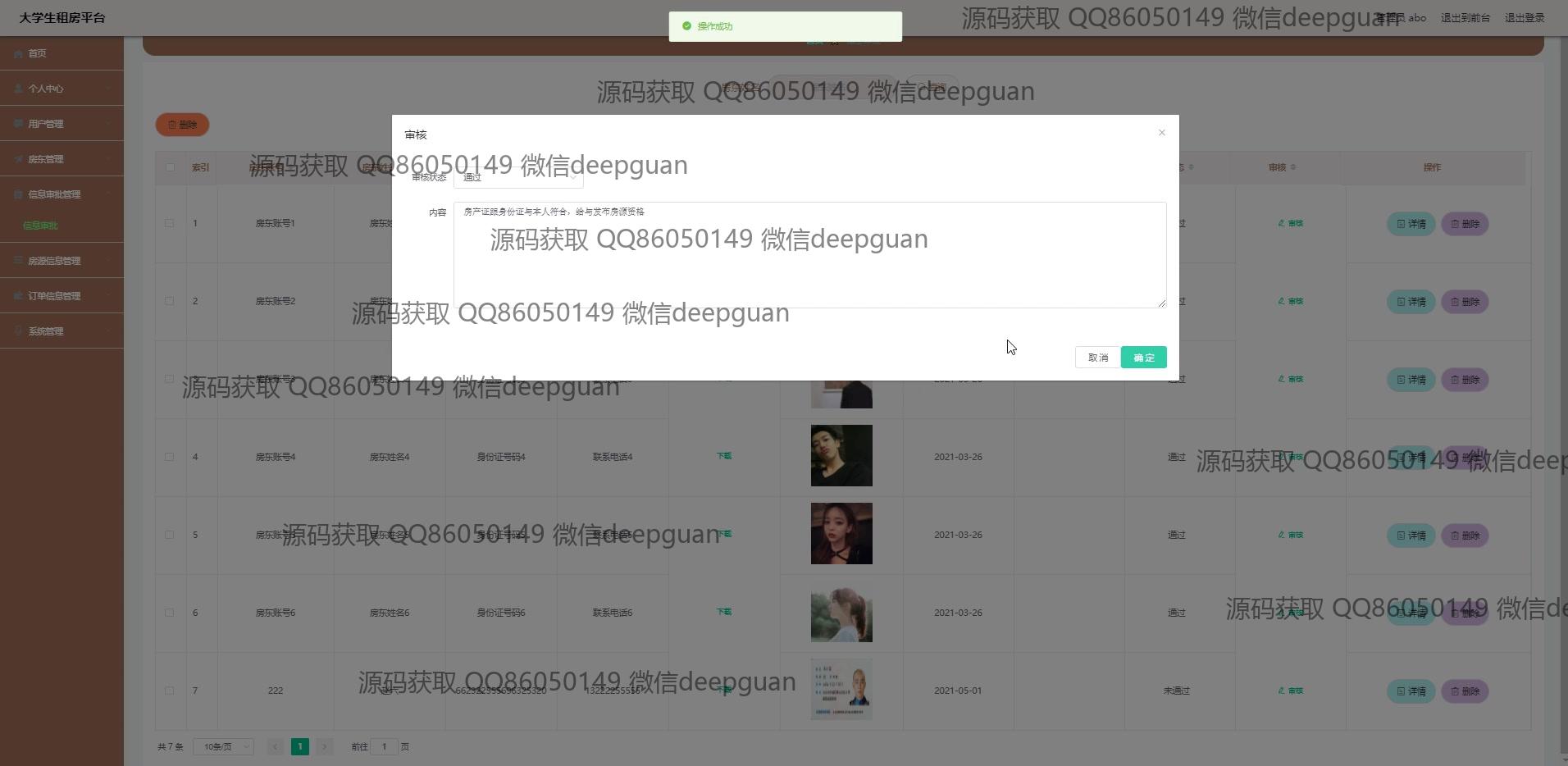Click the 下载 link in the 房东账号6 row

724,612
